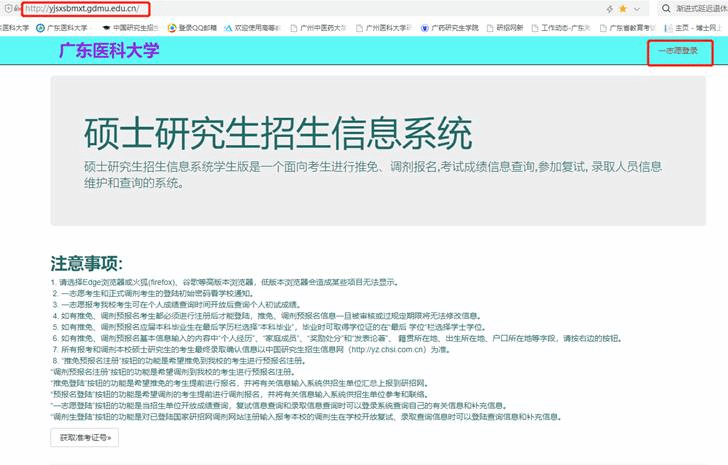Click the browser search box
This screenshot has width=728, height=465.
coord(697,9)
